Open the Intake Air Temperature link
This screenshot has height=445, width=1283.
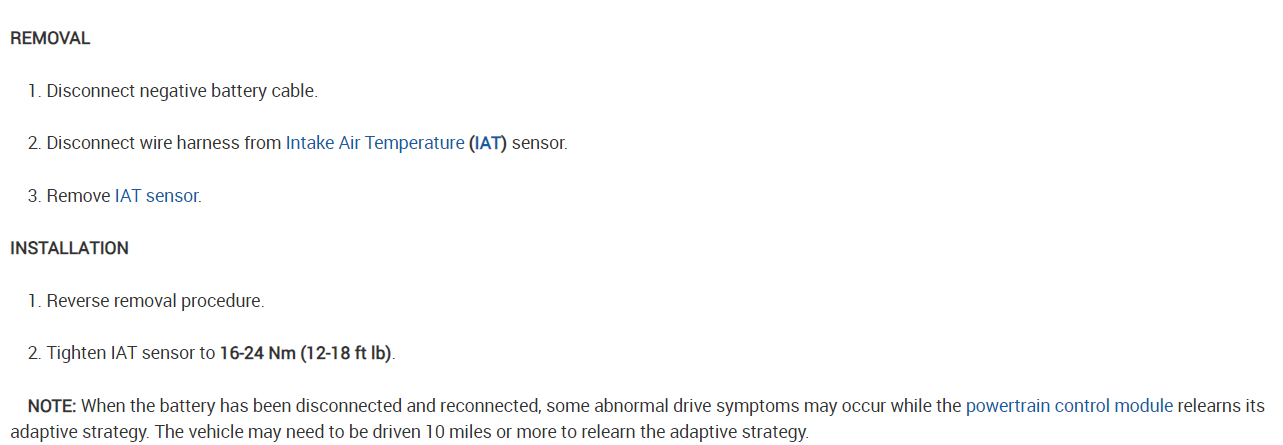(375, 143)
